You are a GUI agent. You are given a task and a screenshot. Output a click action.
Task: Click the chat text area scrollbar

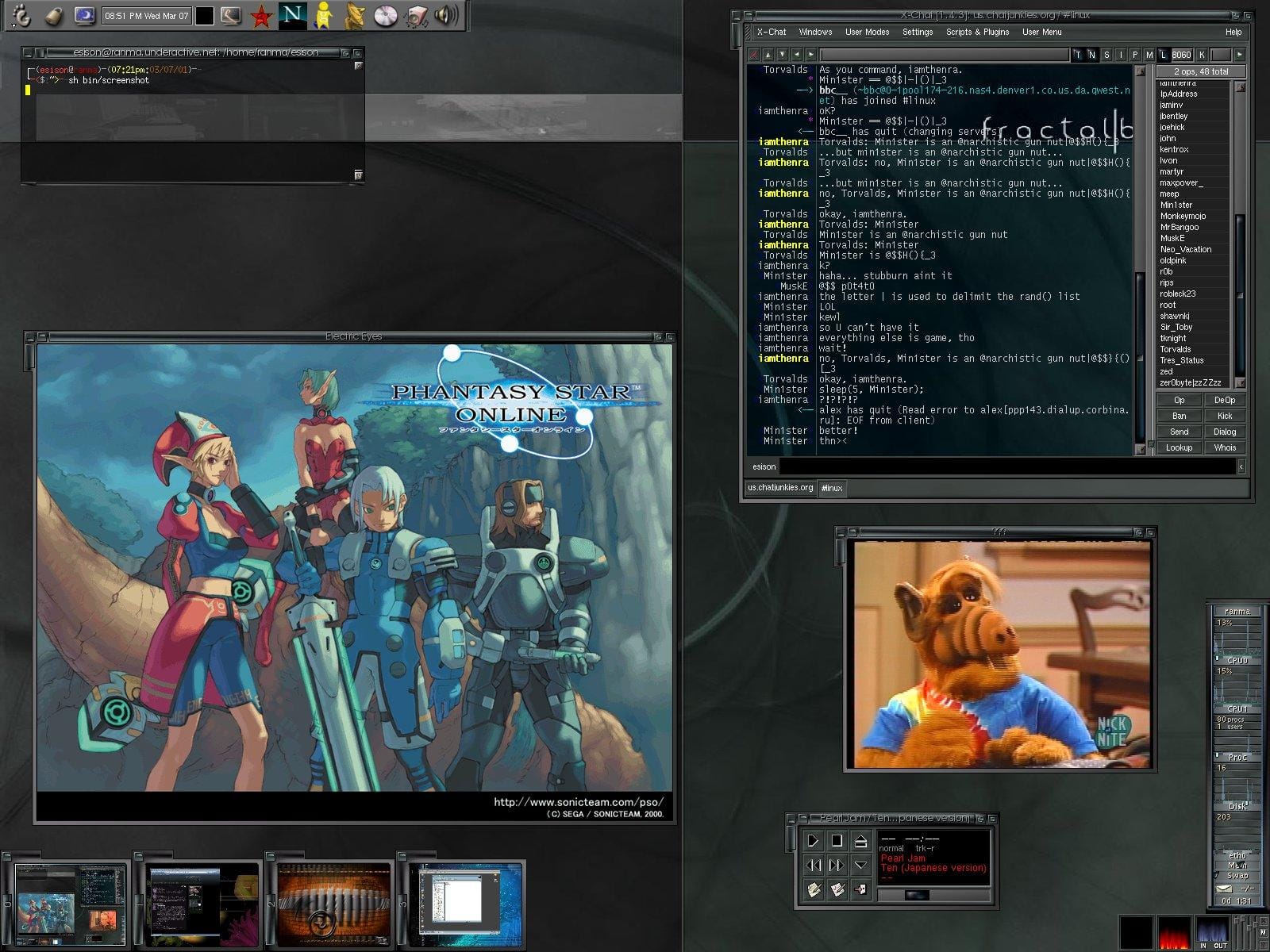tap(1141, 262)
